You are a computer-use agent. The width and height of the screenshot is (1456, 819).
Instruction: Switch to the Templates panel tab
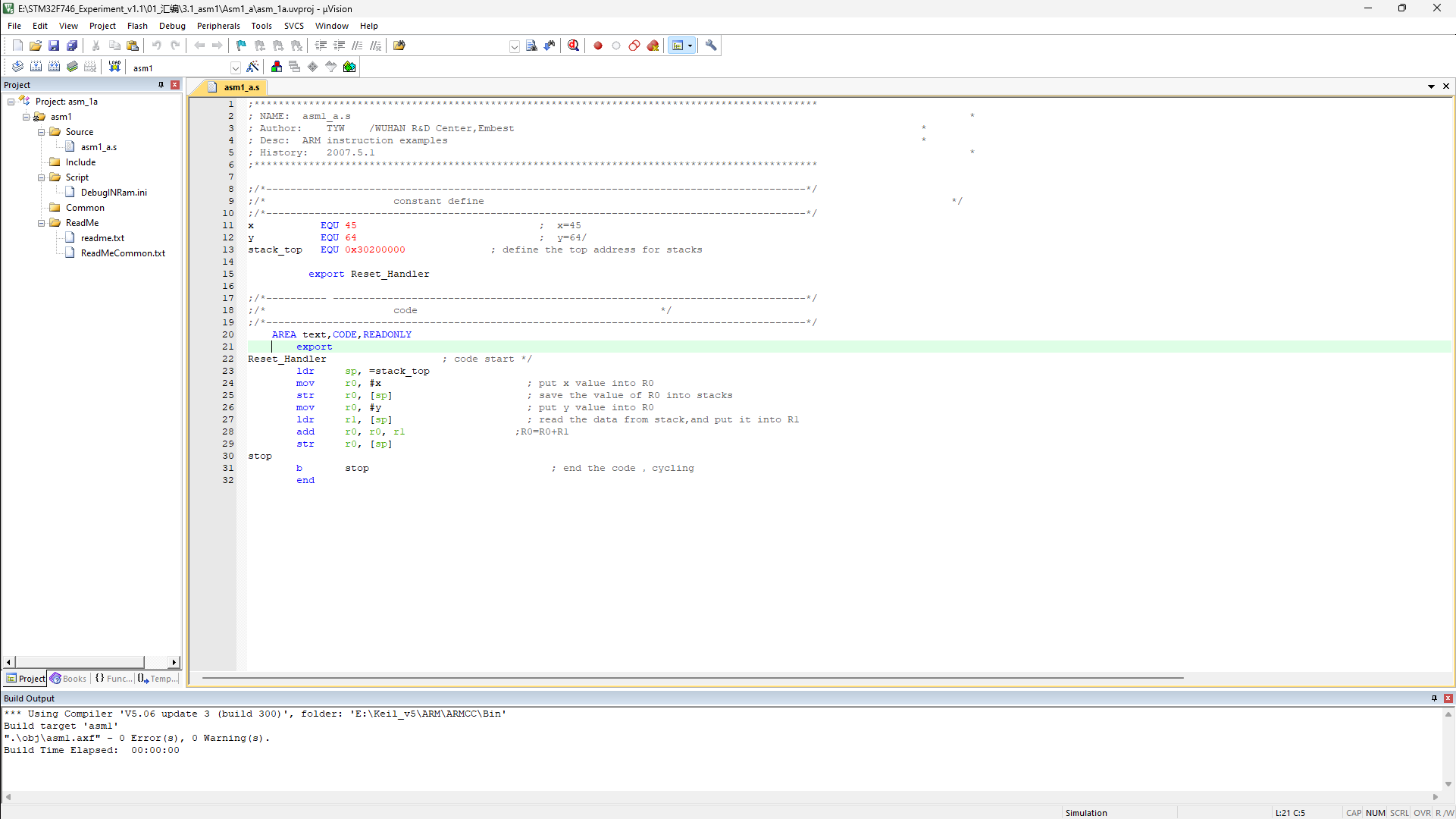(x=158, y=679)
